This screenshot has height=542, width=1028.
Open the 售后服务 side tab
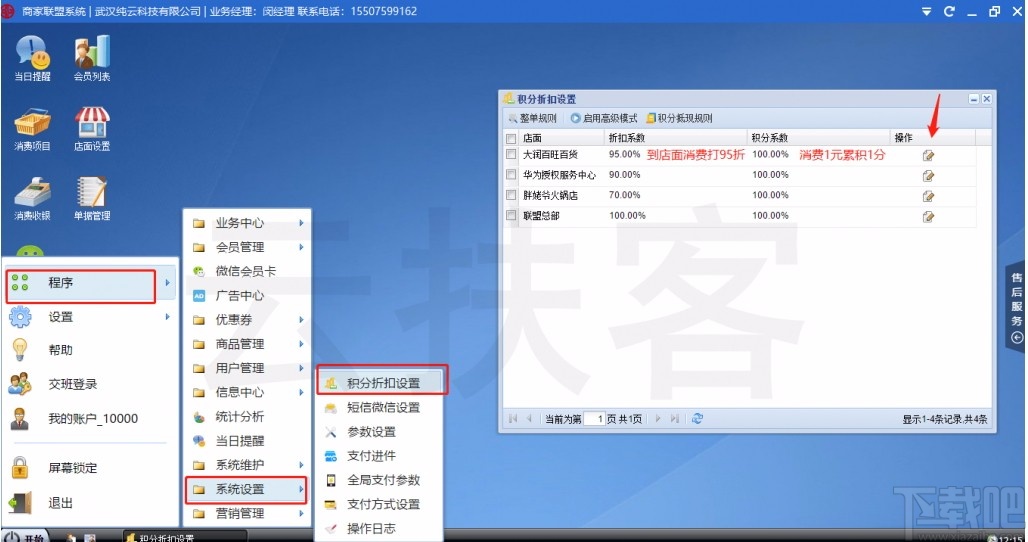(x=1016, y=308)
